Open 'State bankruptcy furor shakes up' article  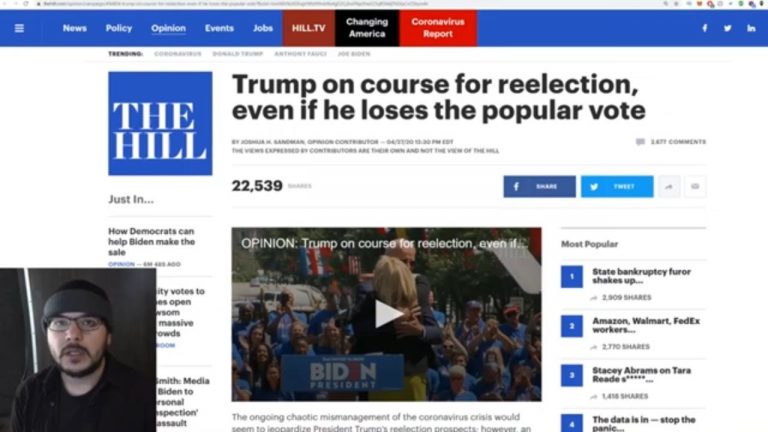click(x=641, y=276)
